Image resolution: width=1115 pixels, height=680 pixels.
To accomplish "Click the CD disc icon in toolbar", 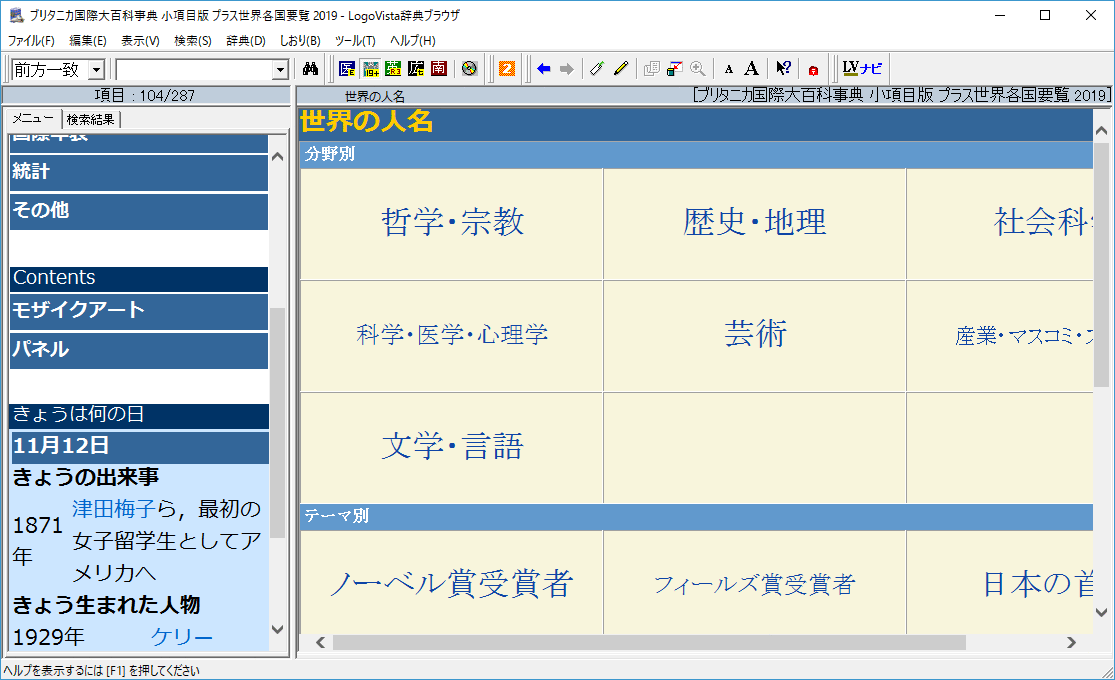I will pos(469,69).
